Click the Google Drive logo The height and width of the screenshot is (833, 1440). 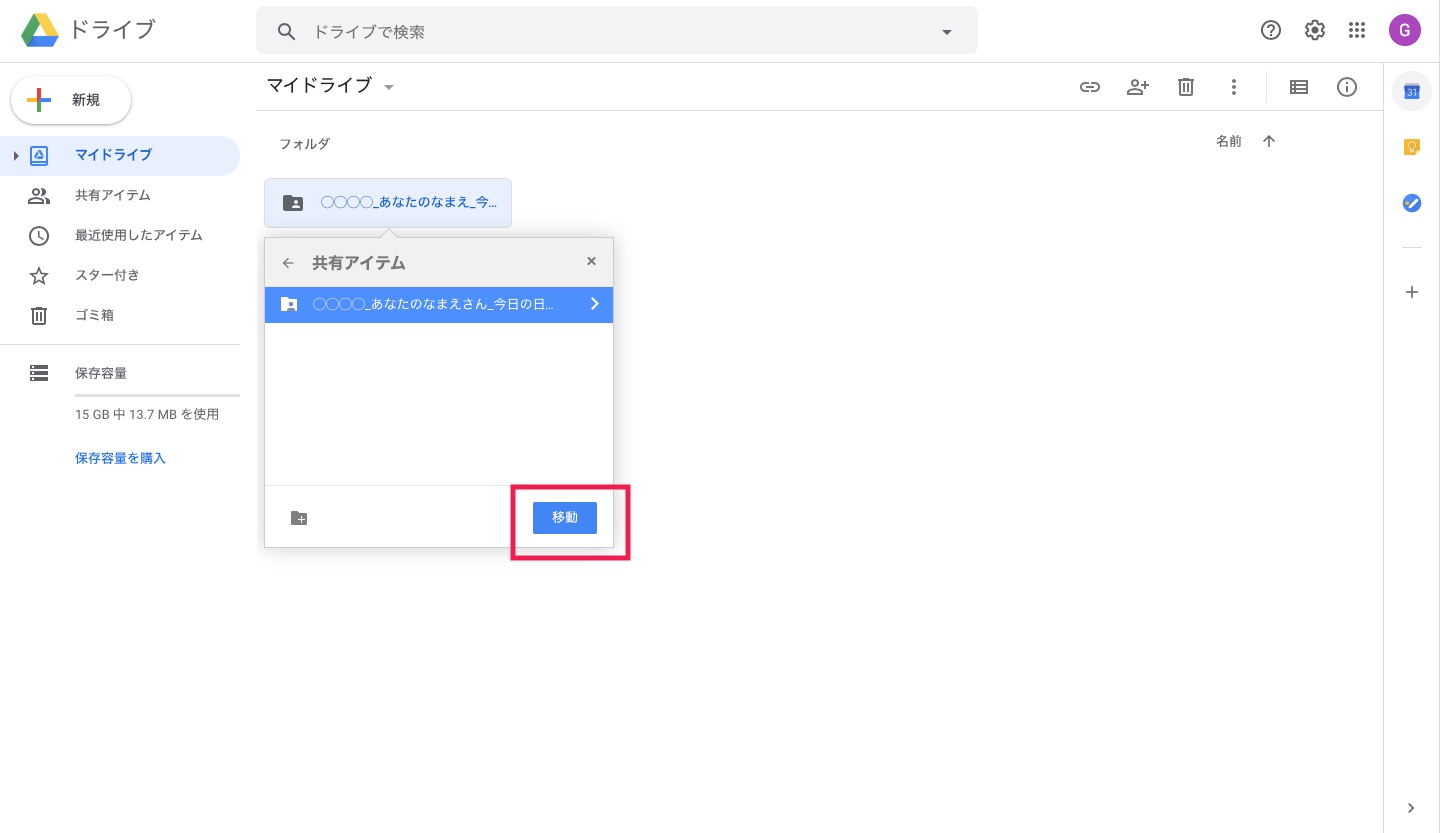pyautogui.click(x=40, y=31)
